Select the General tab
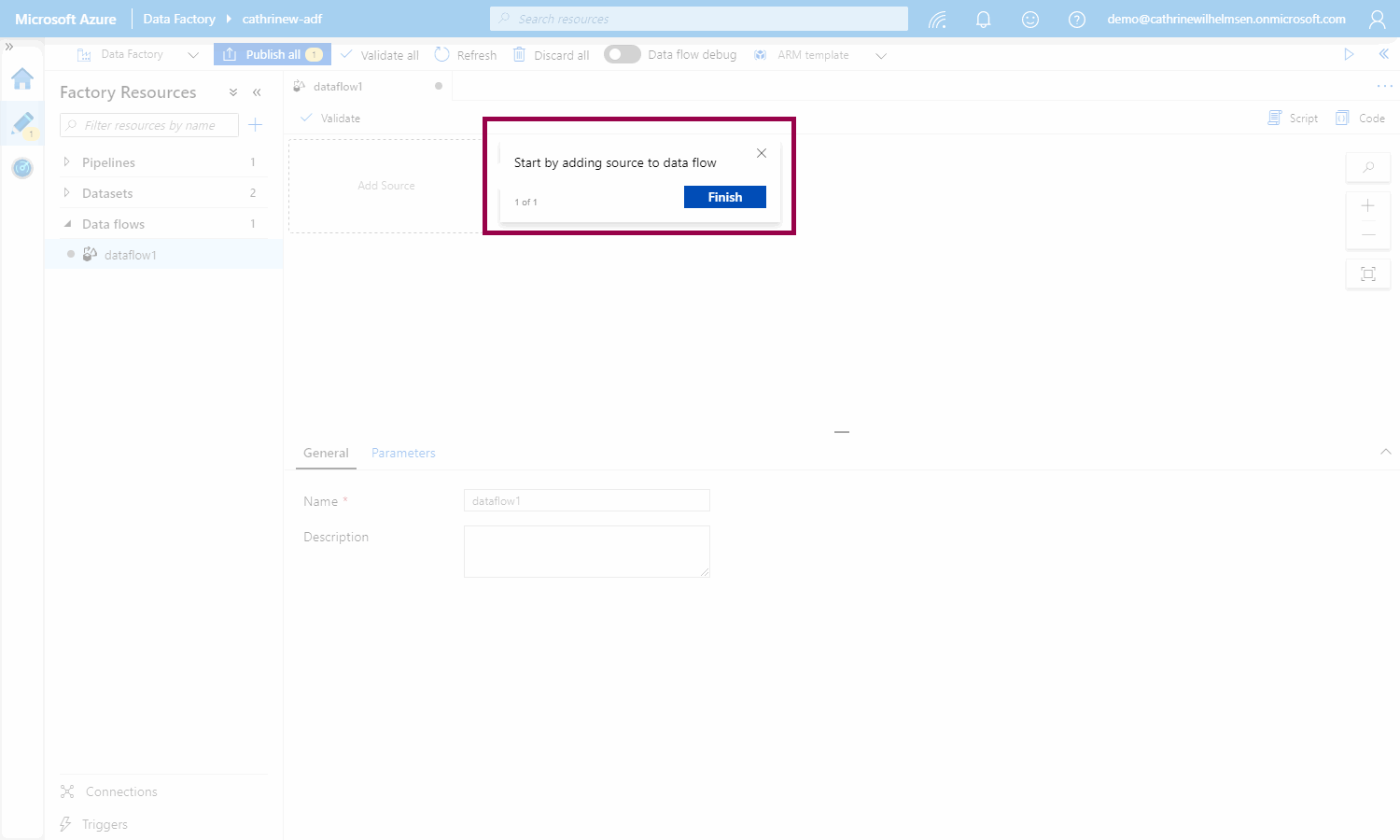The height and width of the screenshot is (840, 1400). coord(326,453)
